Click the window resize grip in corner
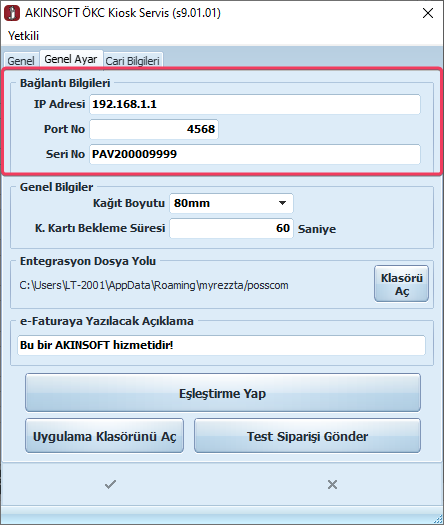Screen dimensions: 444x525 click(x=438, y=519)
